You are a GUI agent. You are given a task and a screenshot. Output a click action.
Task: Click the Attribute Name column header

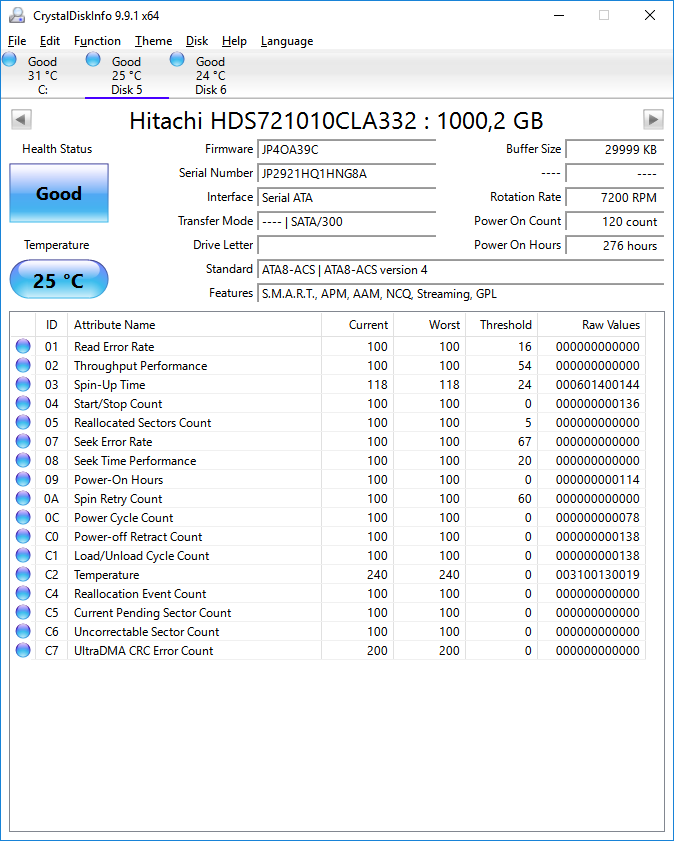(x=194, y=324)
